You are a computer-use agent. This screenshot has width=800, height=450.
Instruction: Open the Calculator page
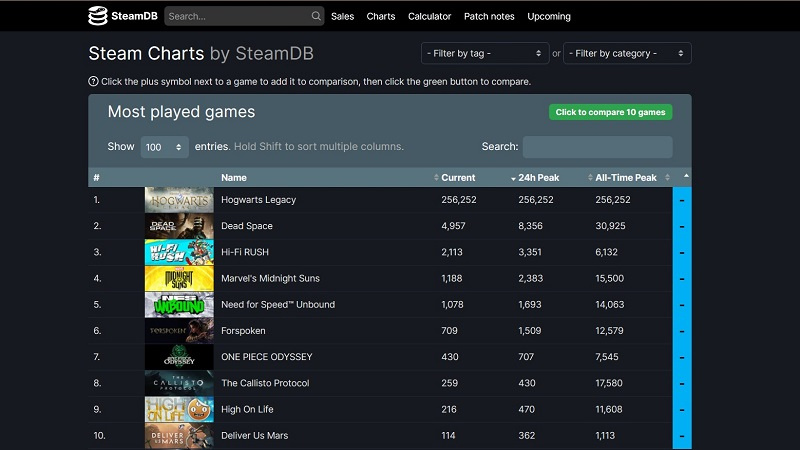430,16
